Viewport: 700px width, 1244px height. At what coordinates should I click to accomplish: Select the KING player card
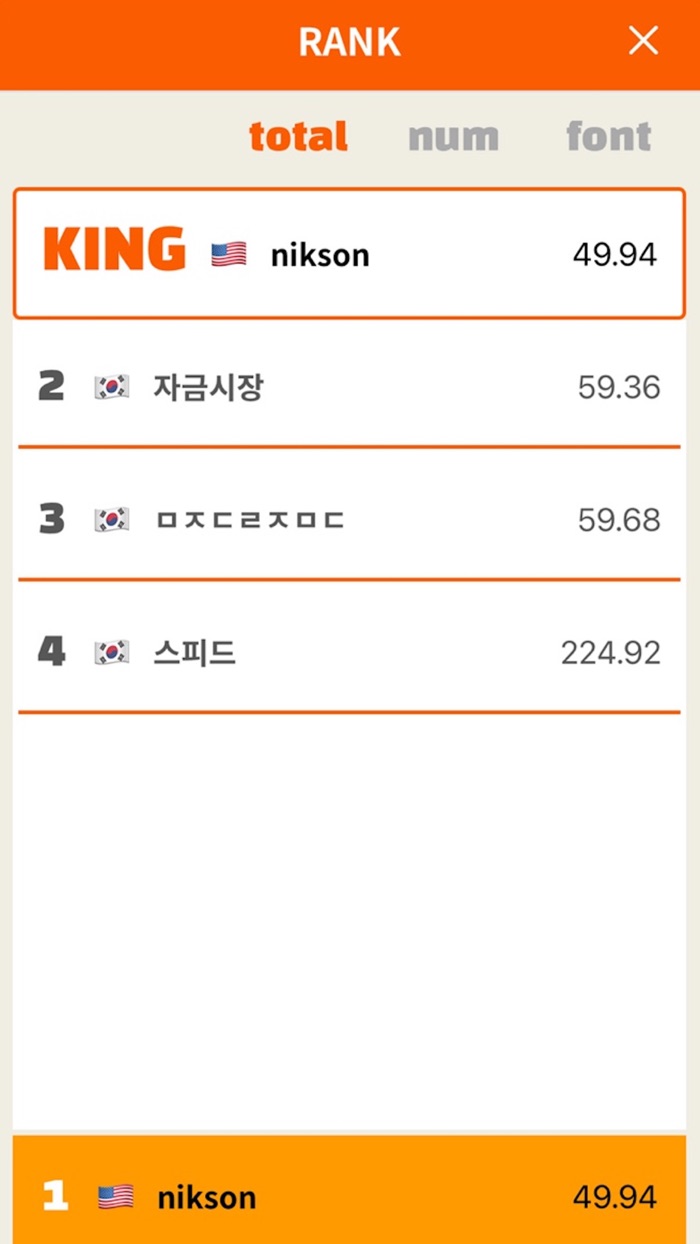350,250
